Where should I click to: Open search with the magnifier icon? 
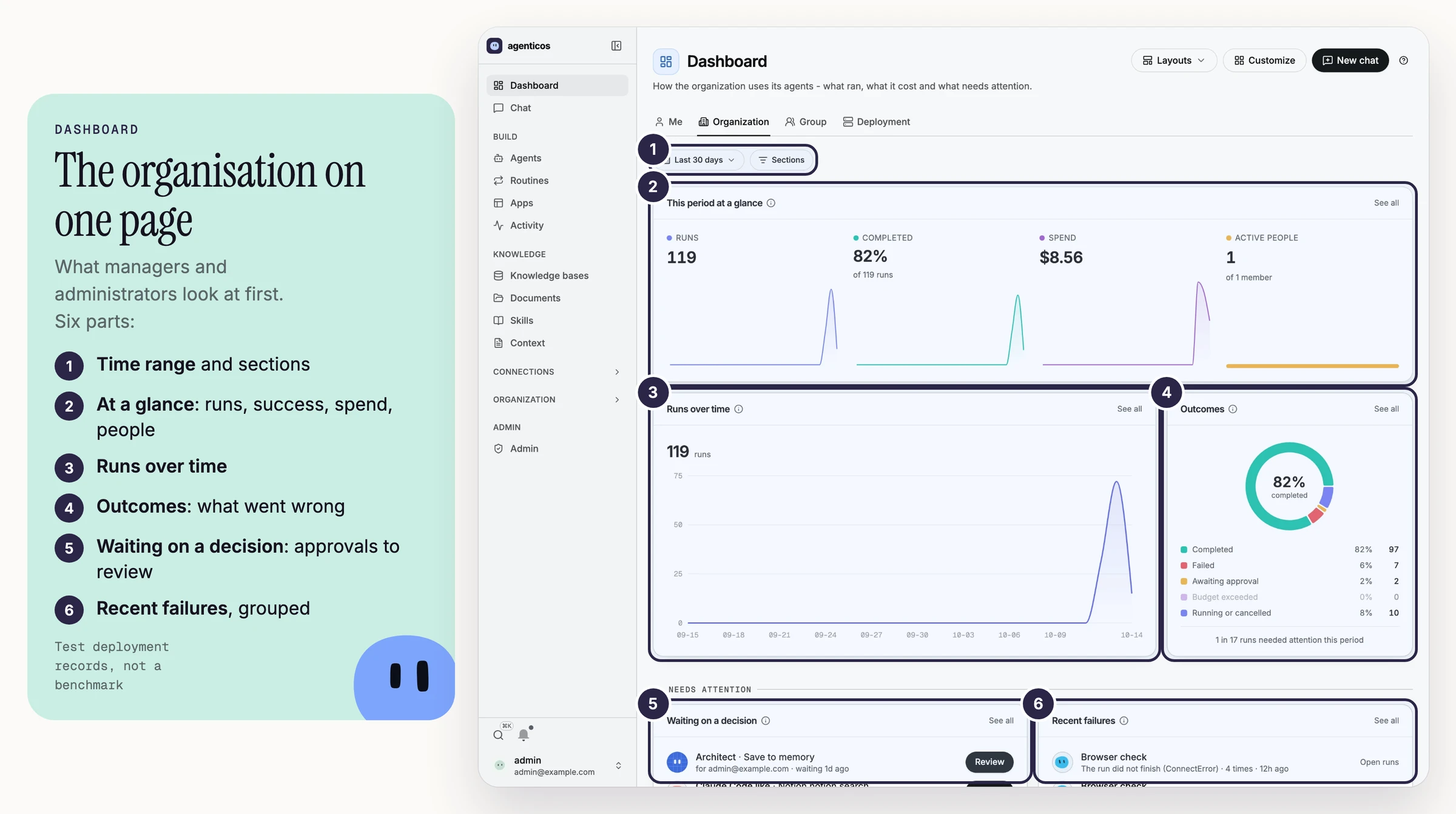coord(498,734)
